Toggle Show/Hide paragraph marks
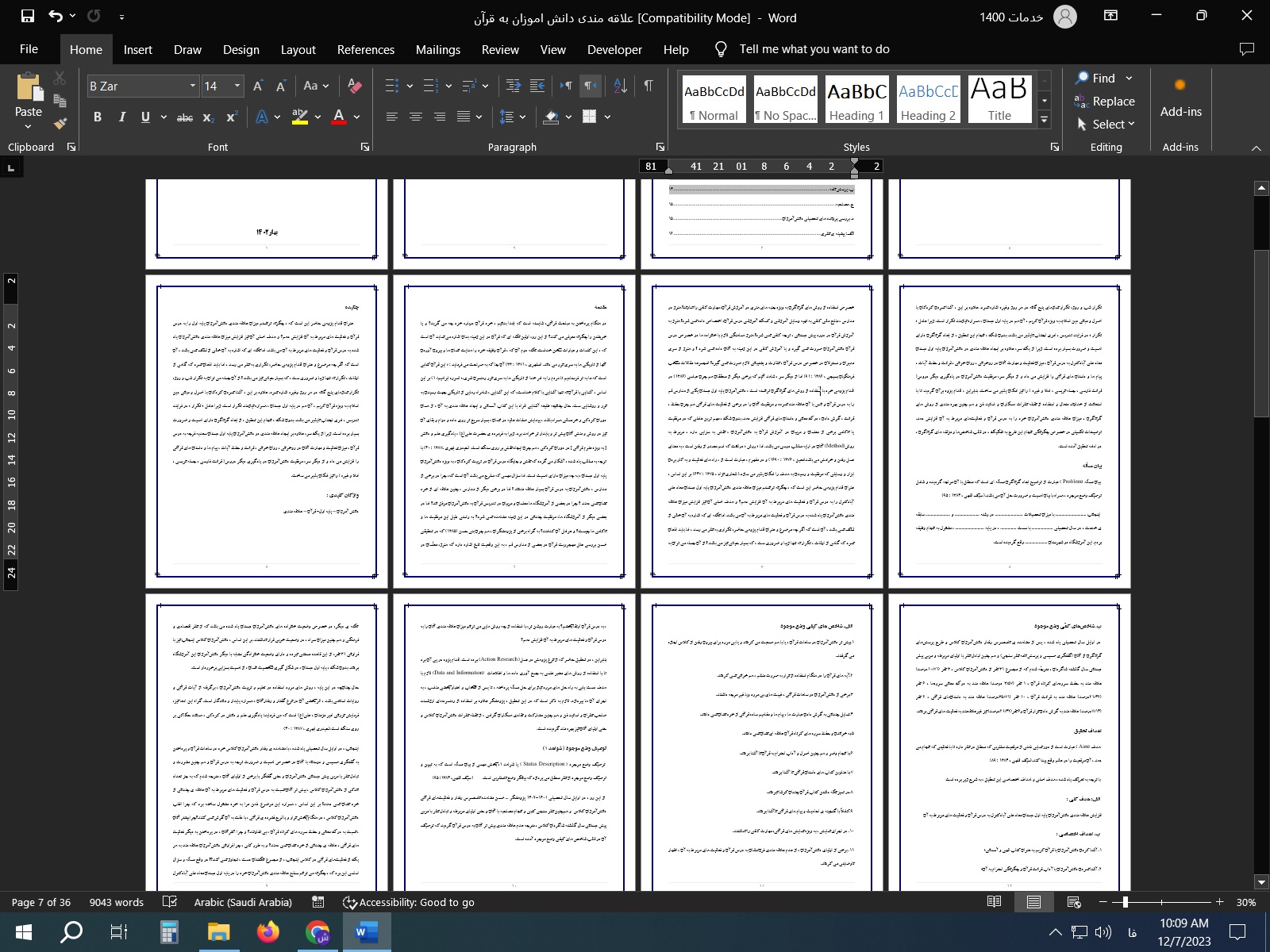 click(x=648, y=86)
